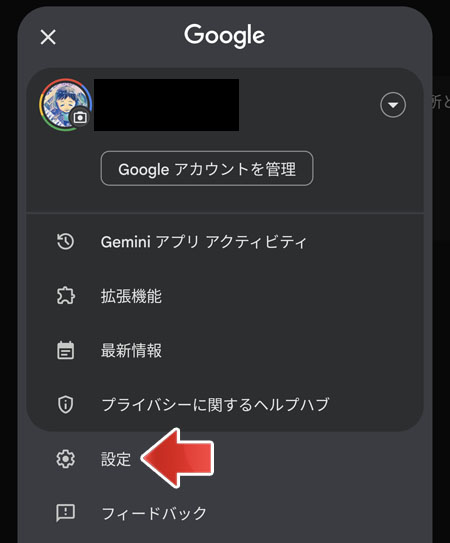Open フィードバック menu entry

154,513
